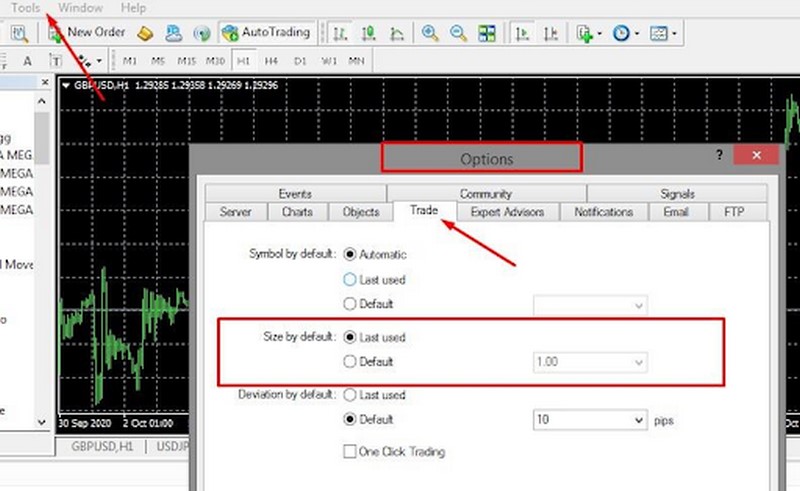Expand the templates dropdown arrow
Image resolution: width=800 pixels, height=491 pixels.
point(674,34)
